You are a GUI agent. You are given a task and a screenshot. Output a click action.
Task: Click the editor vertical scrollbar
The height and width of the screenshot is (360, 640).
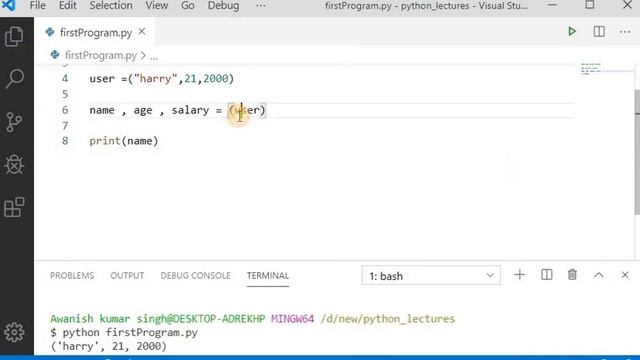pos(637,151)
